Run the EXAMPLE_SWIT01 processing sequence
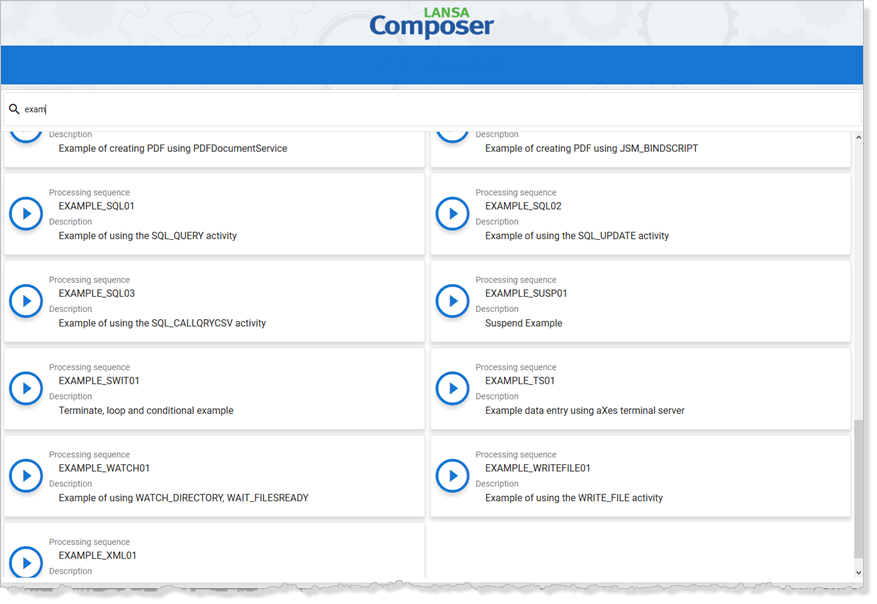This screenshot has height=604, width=877. (26, 388)
